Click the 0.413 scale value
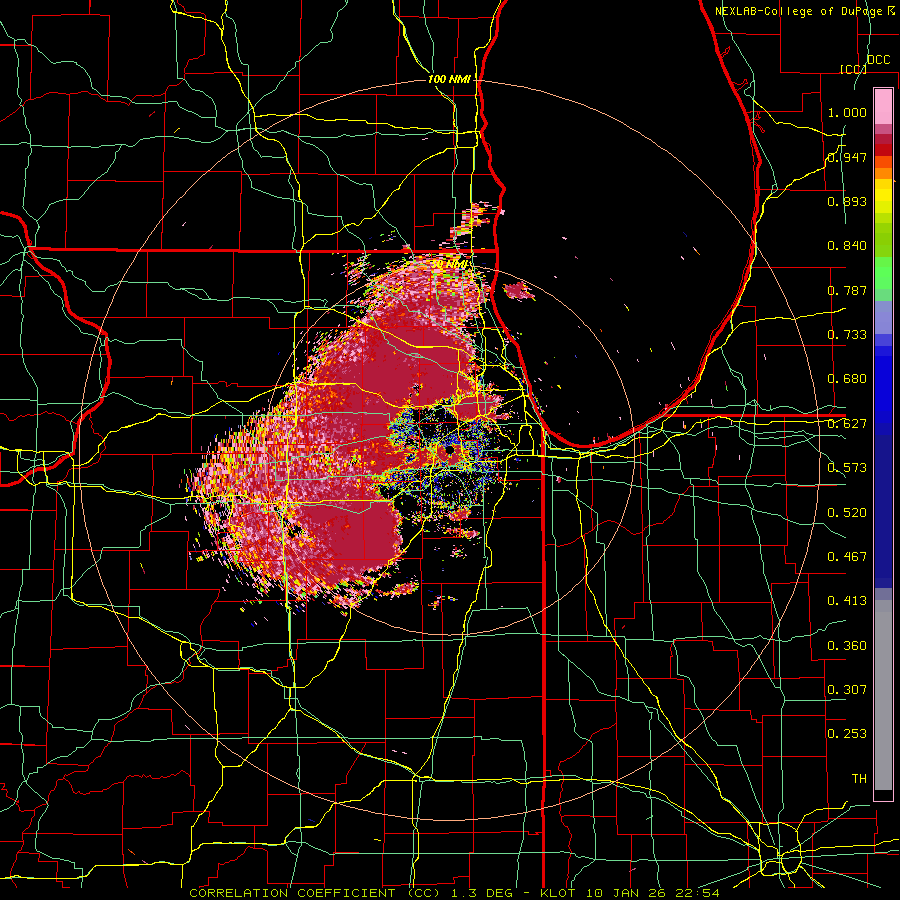 click(x=847, y=601)
